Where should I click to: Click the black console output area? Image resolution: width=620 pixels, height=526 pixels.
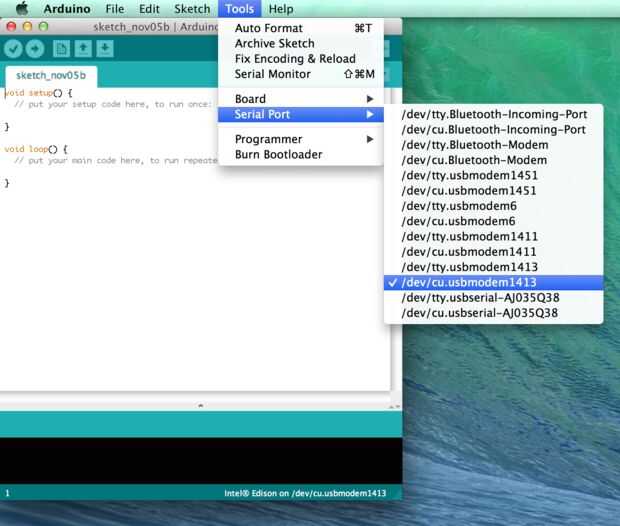(201, 460)
